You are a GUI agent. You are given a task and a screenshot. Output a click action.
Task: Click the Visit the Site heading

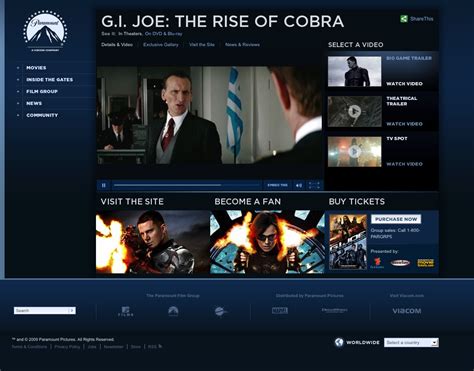pos(132,202)
